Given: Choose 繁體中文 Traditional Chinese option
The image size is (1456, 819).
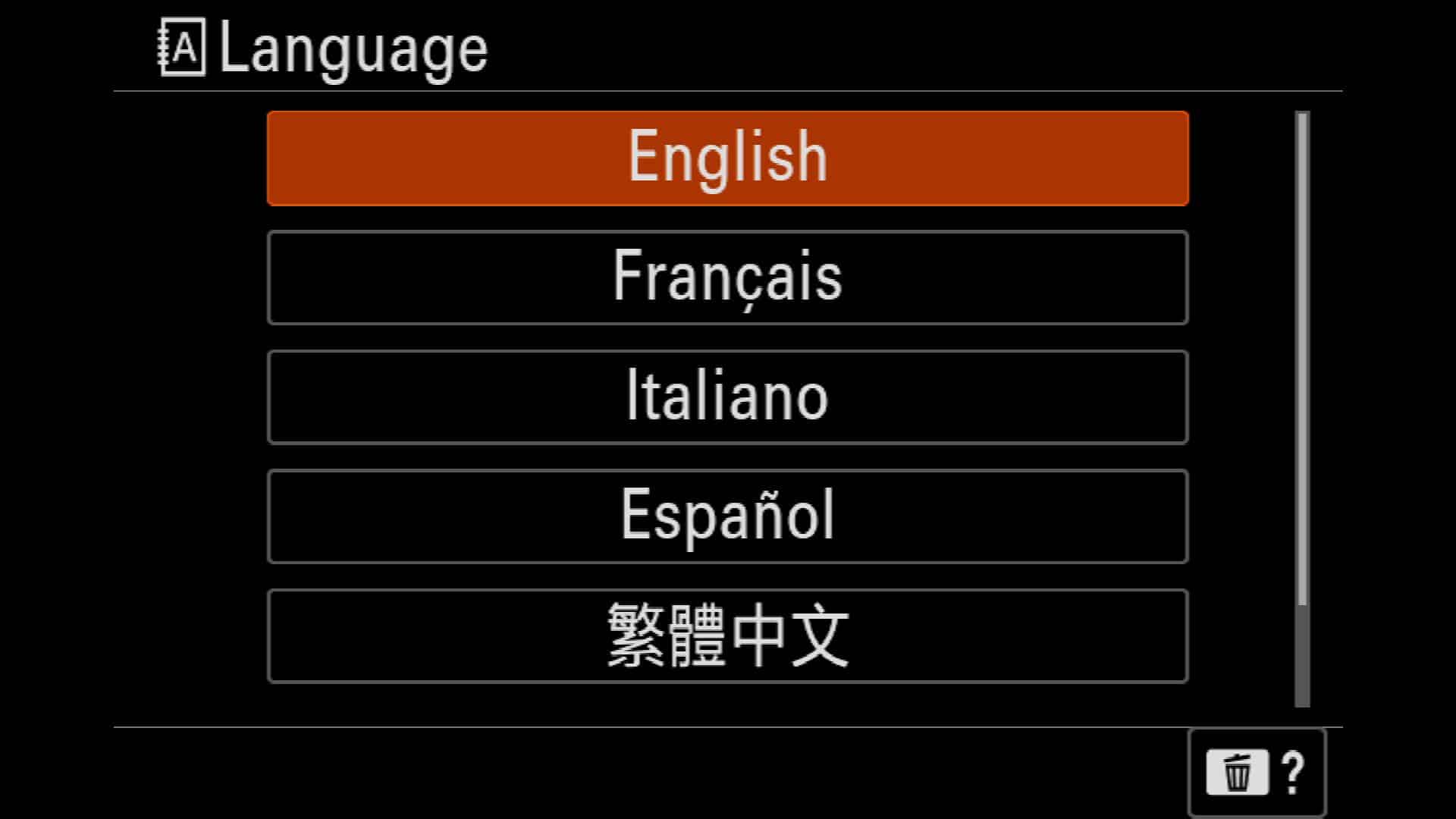Looking at the screenshot, I should pyautogui.click(x=727, y=636).
